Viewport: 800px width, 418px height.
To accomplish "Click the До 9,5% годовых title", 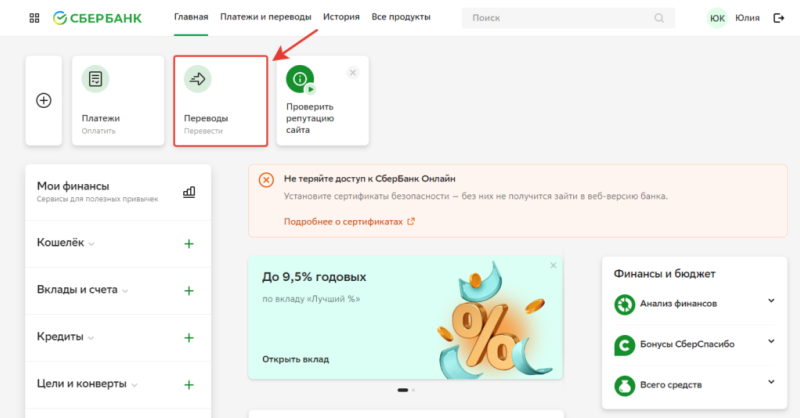I will click(314, 277).
